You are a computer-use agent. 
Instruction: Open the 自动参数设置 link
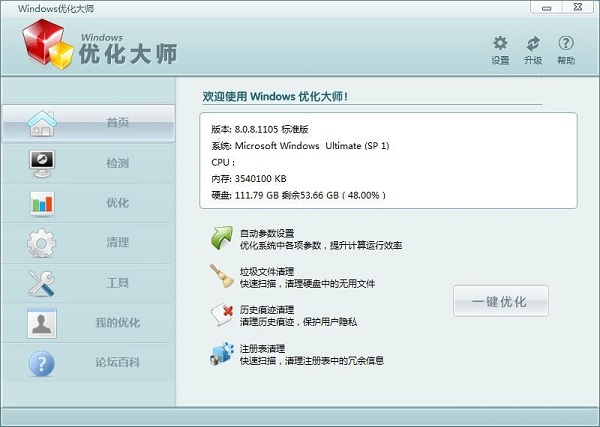(267, 233)
